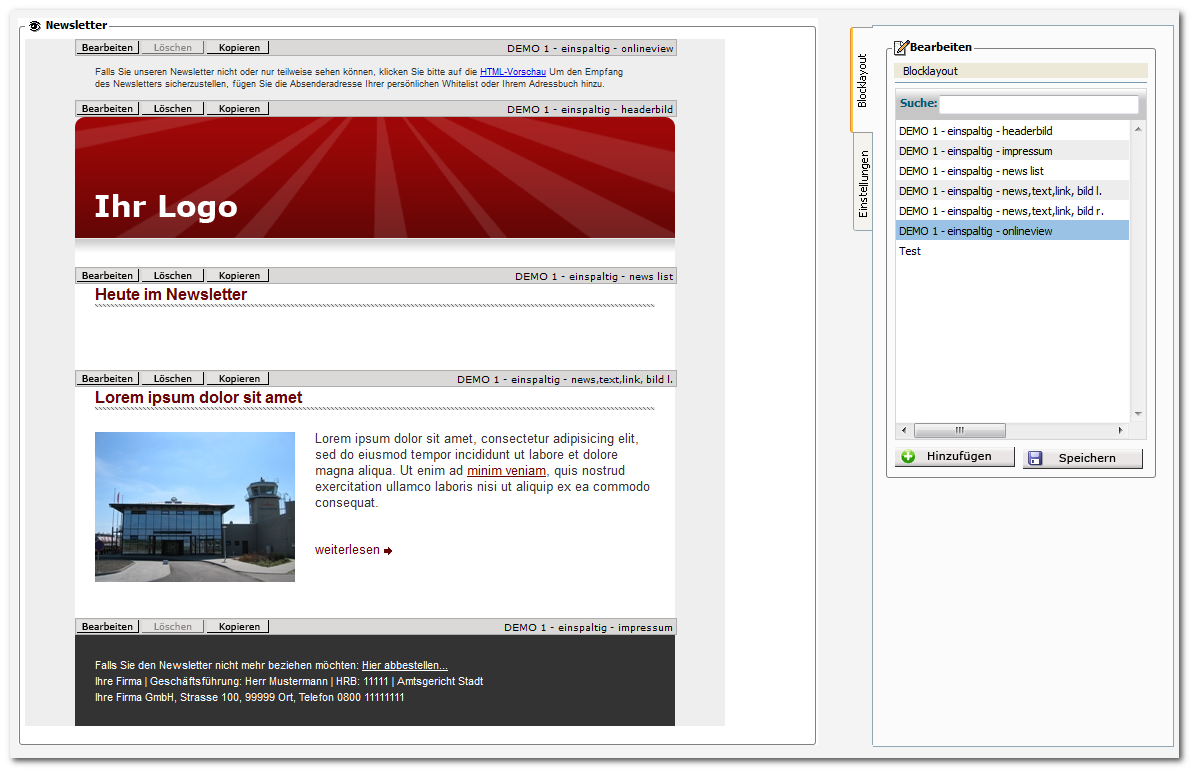
Task: Open the HTML-Vorschau link
Action: (x=513, y=72)
